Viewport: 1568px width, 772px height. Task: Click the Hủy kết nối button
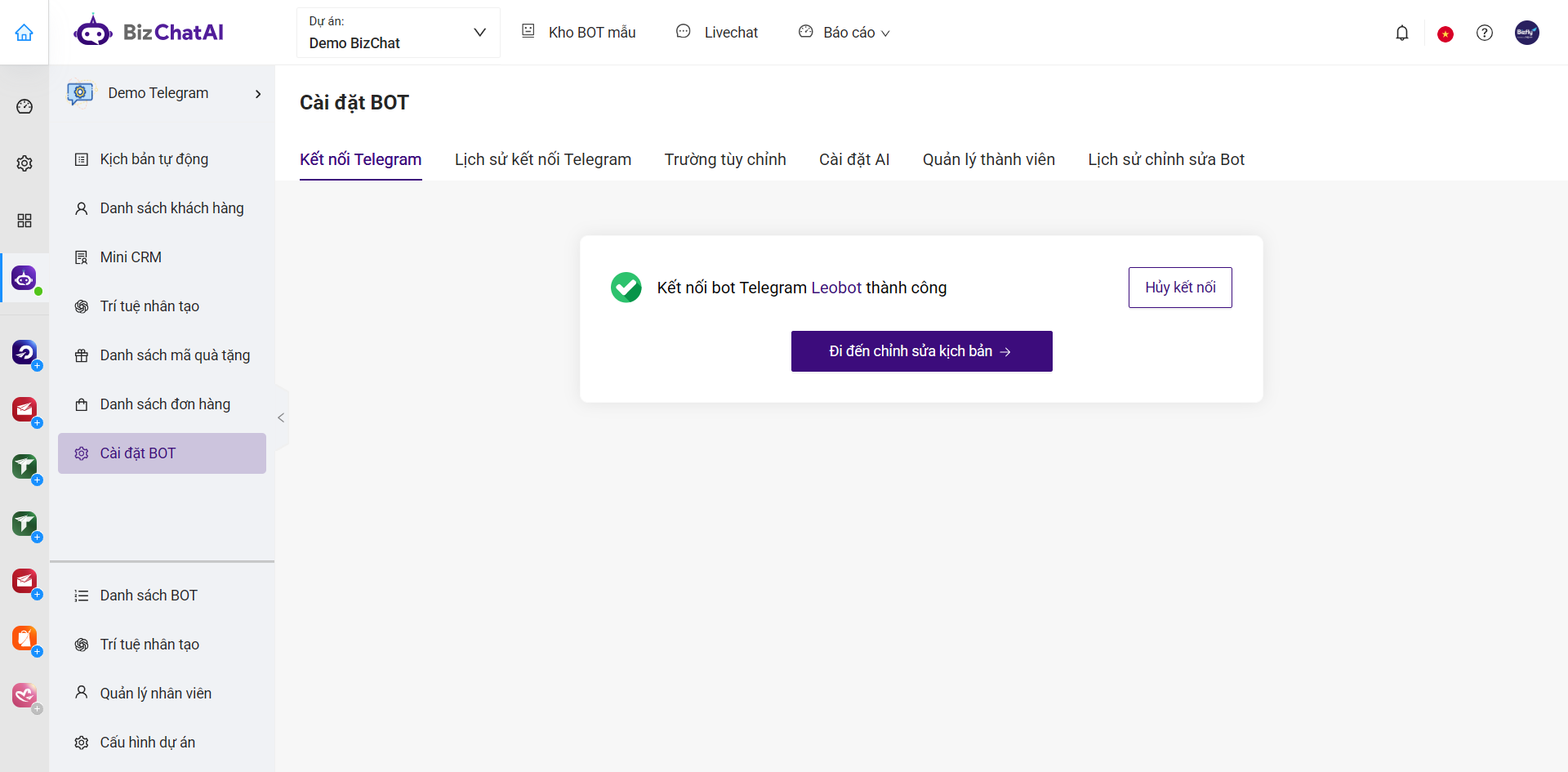tap(1180, 288)
